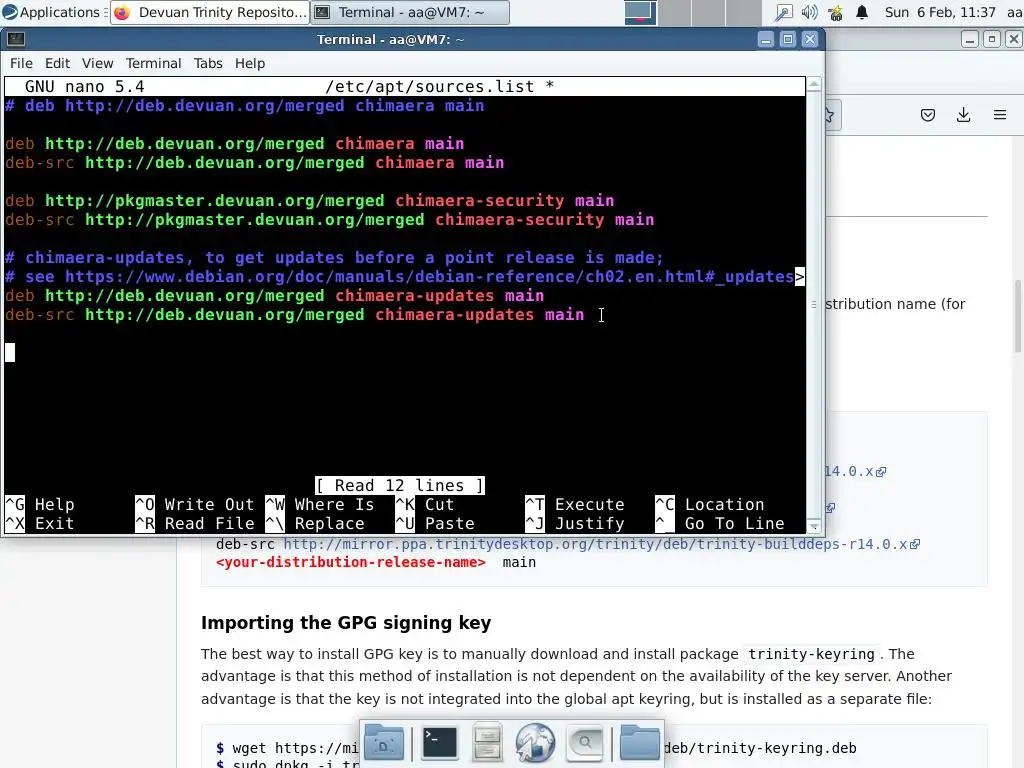Image resolution: width=1024 pixels, height=768 pixels.
Task: Maximize the Terminal window
Action: 788,39
